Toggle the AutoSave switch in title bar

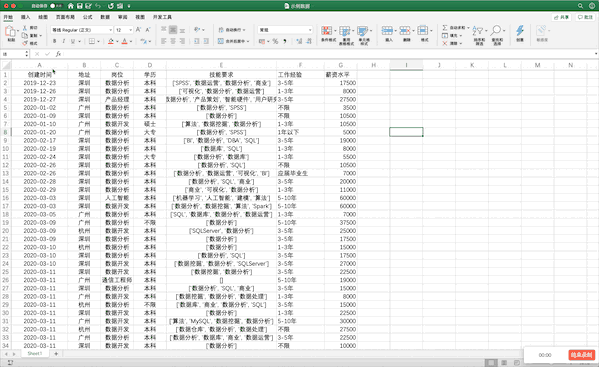[x=57, y=6]
